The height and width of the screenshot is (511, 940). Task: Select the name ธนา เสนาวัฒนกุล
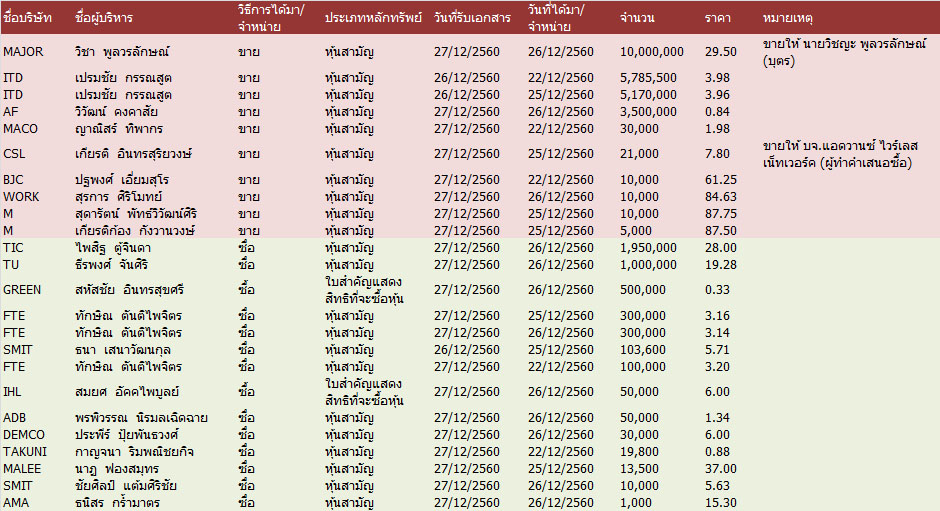click(x=123, y=350)
